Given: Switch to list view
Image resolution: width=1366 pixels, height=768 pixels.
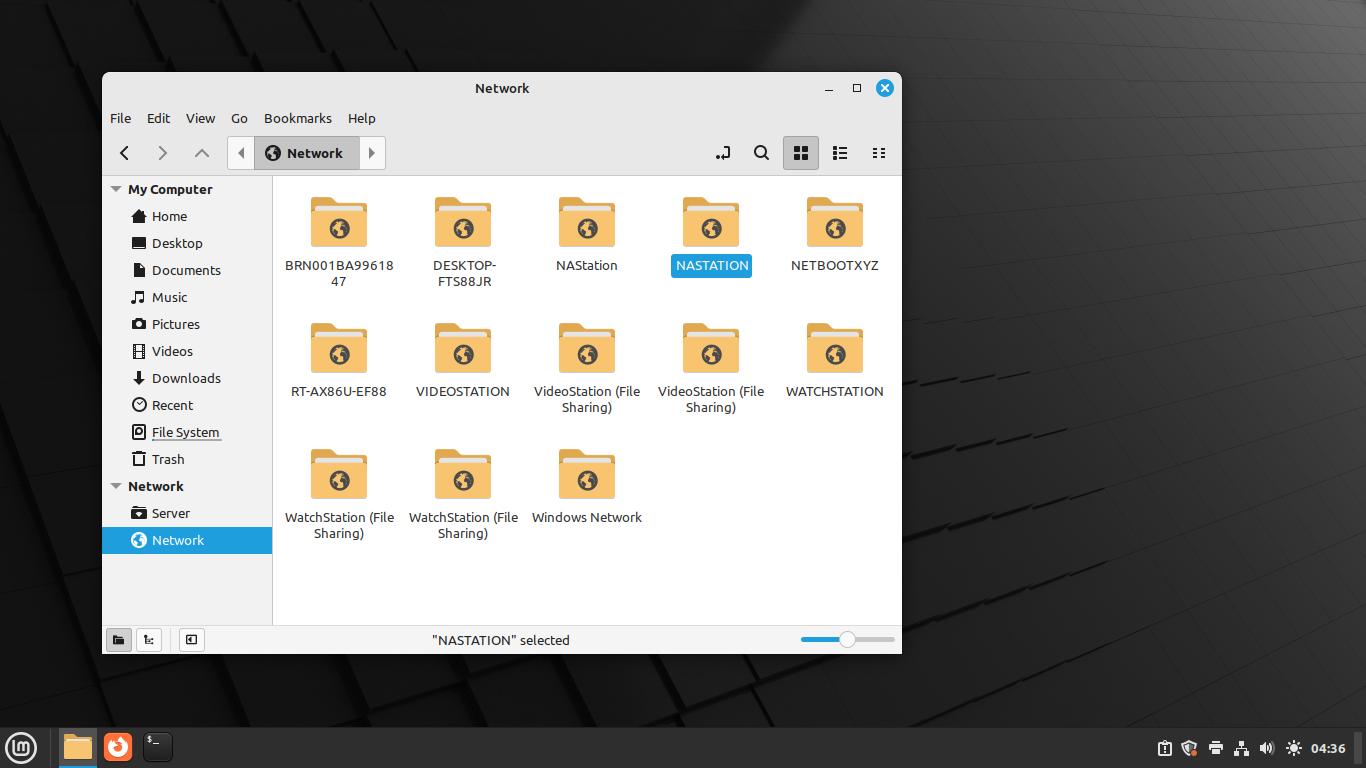Looking at the screenshot, I should point(840,153).
